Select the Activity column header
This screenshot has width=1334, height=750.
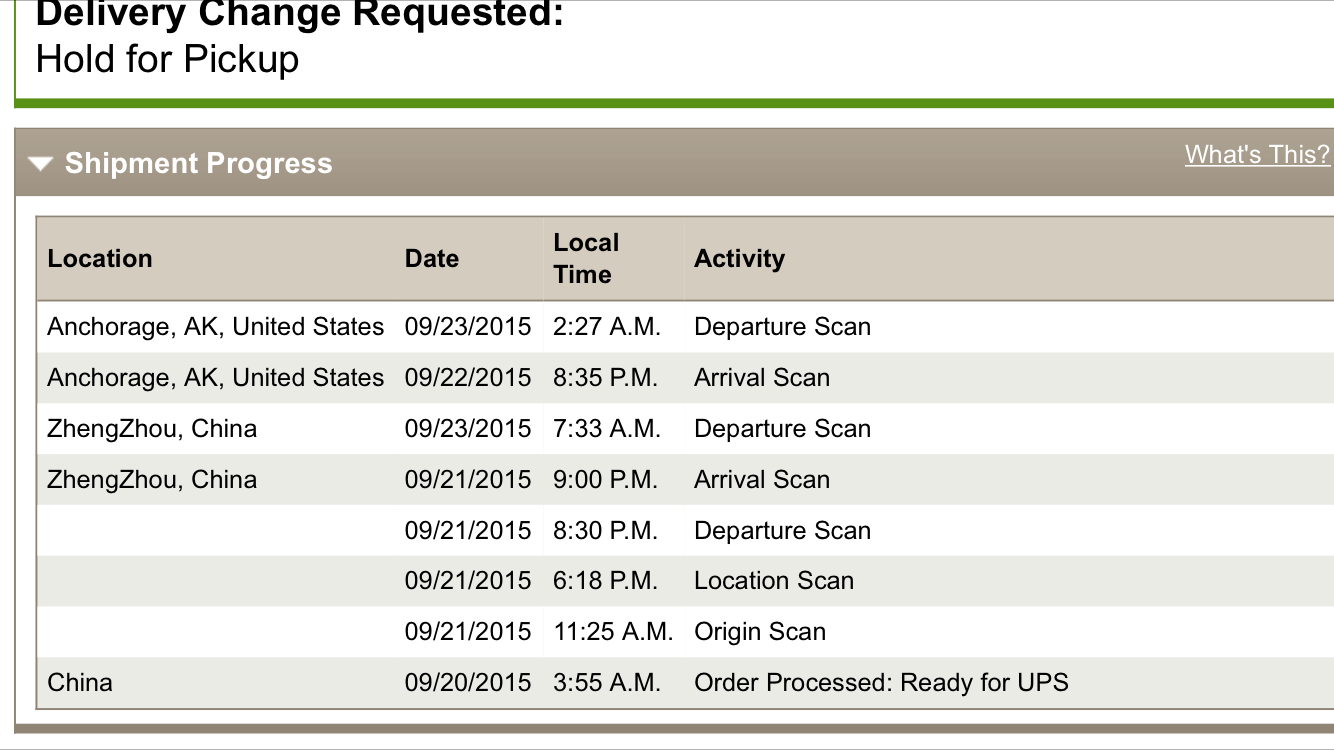coord(740,258)
